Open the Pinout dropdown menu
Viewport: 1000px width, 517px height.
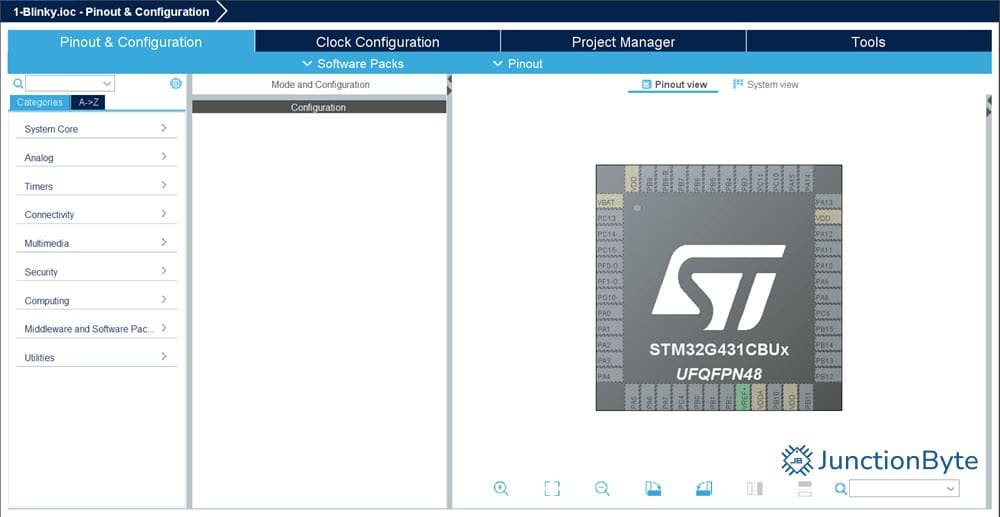coord(518,64)
